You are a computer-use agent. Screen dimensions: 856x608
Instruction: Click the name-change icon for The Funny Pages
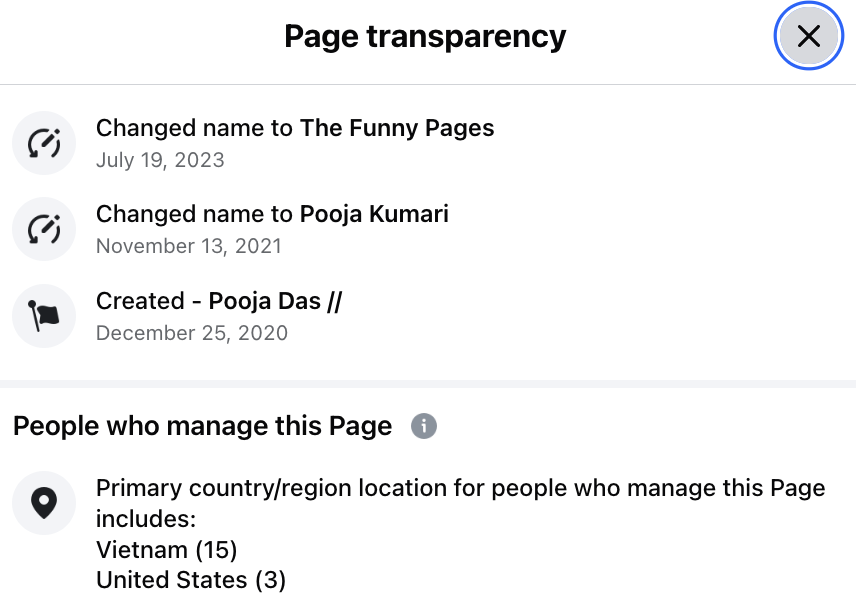coord(44,143)
